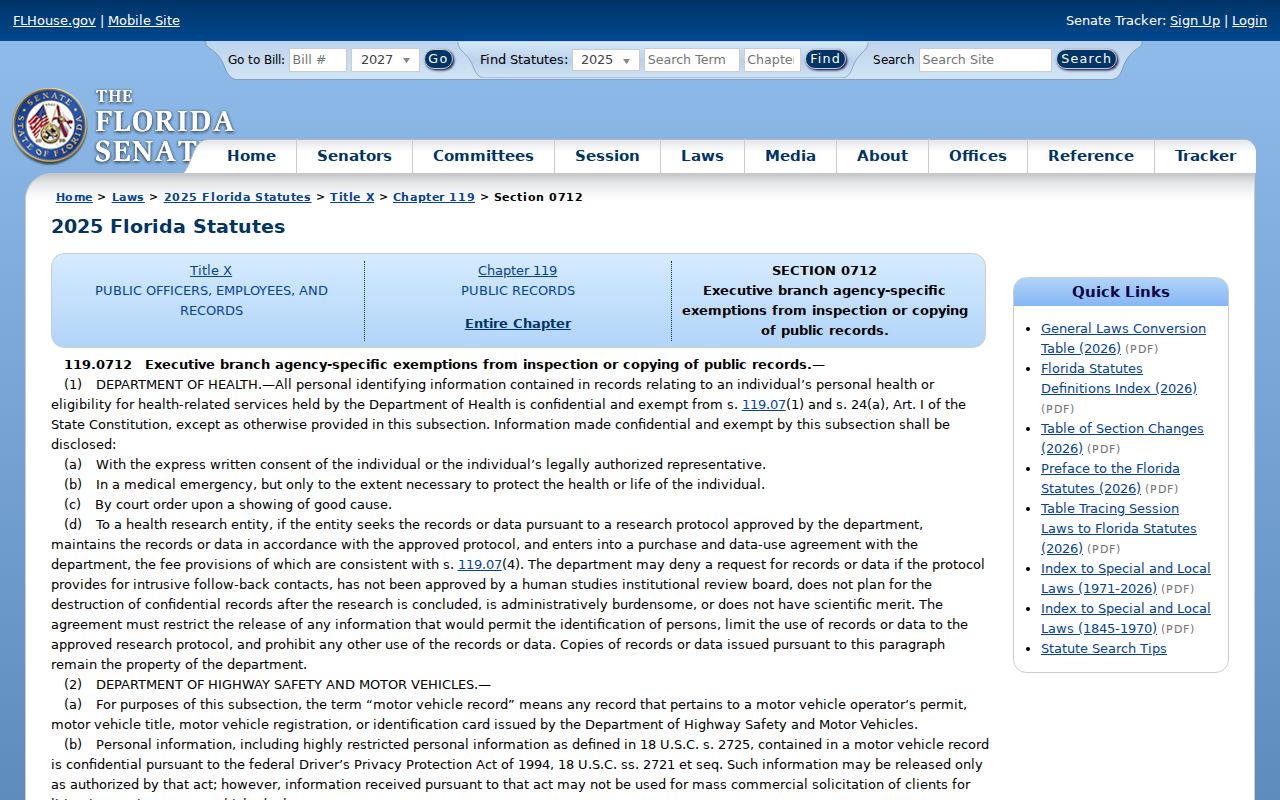Open Table Tracing Session Laws link
Viewport: 1280px width, 800px height.
[1119, 528]
